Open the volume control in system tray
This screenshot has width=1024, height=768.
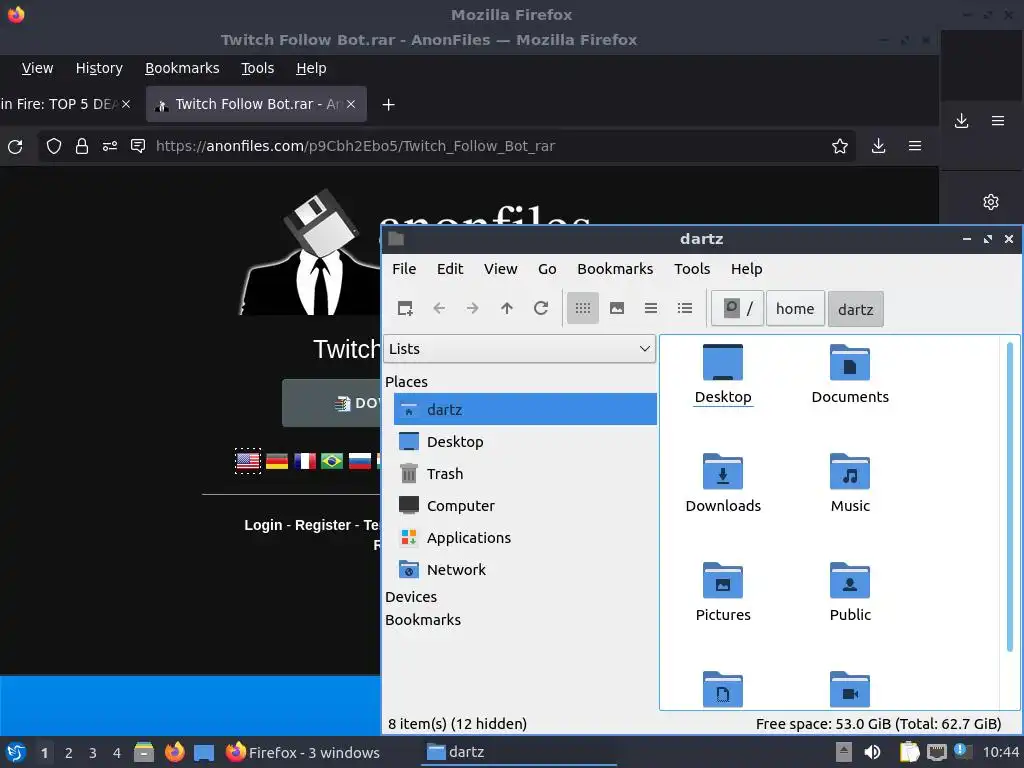pos(872,752)
